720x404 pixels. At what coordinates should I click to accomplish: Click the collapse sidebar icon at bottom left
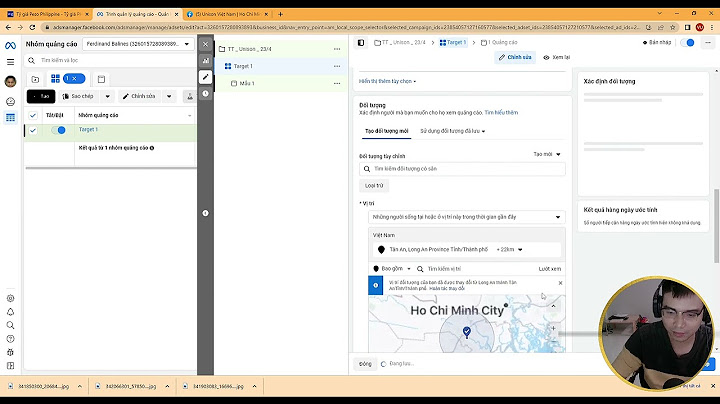(10, 366)
